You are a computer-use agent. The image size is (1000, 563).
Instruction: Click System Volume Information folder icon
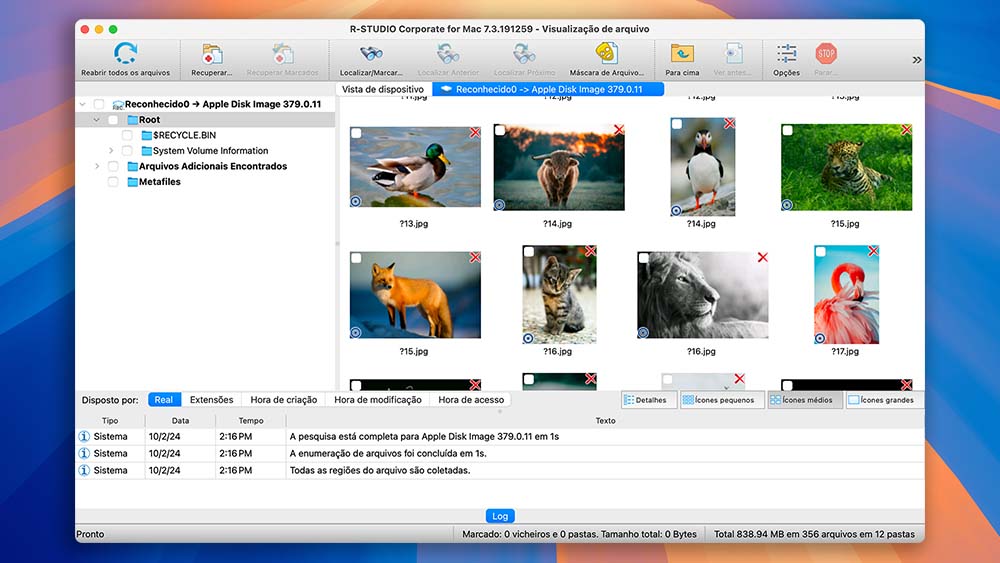147,151
